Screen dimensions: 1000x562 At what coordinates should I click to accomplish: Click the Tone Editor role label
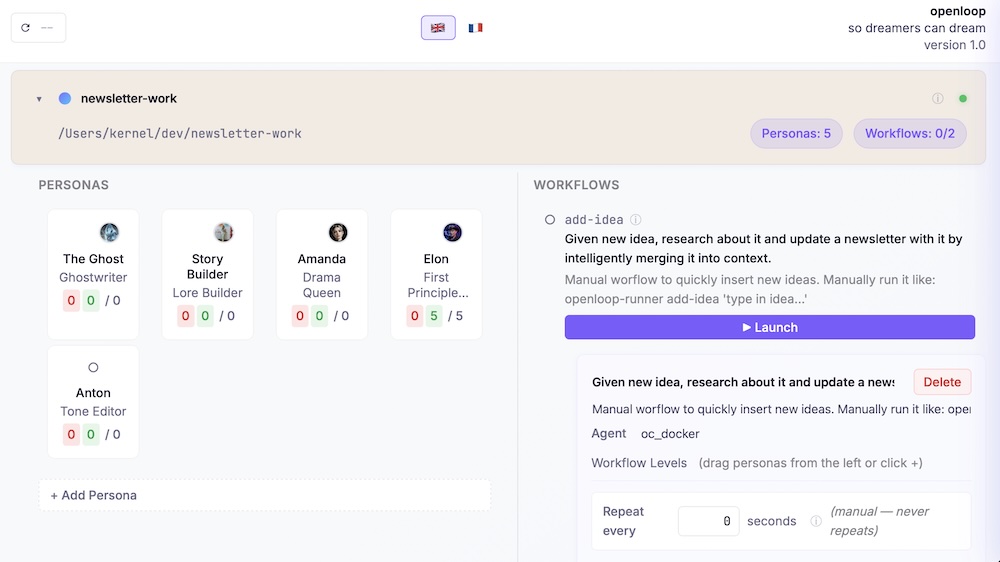[x=93, y=411]
